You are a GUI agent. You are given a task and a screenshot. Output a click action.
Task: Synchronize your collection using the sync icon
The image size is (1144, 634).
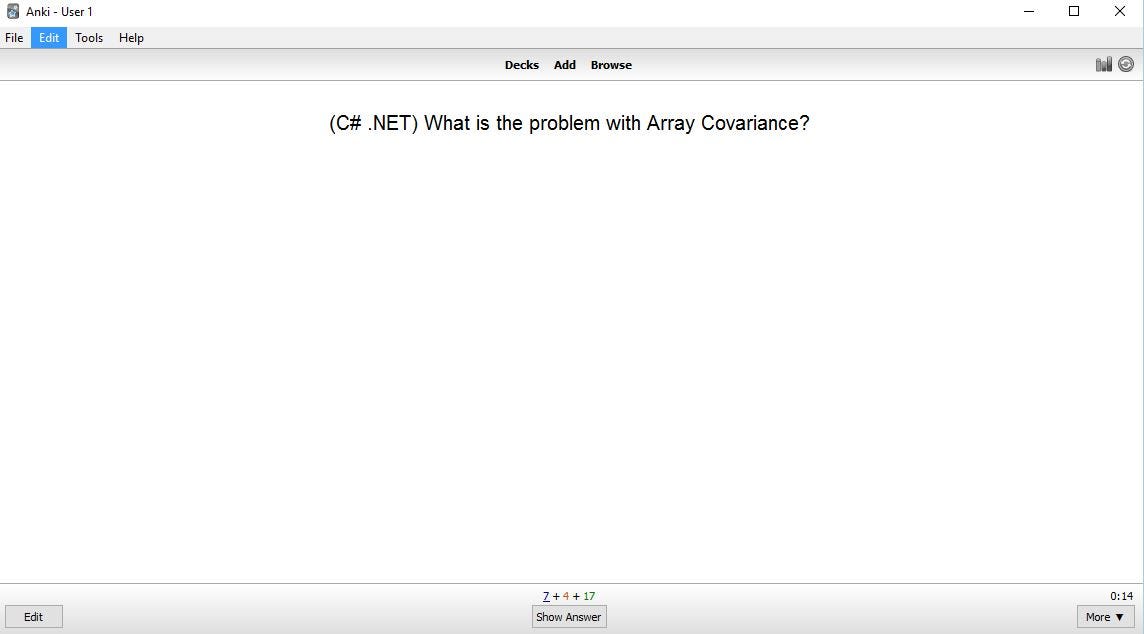tap(1126, 63)
